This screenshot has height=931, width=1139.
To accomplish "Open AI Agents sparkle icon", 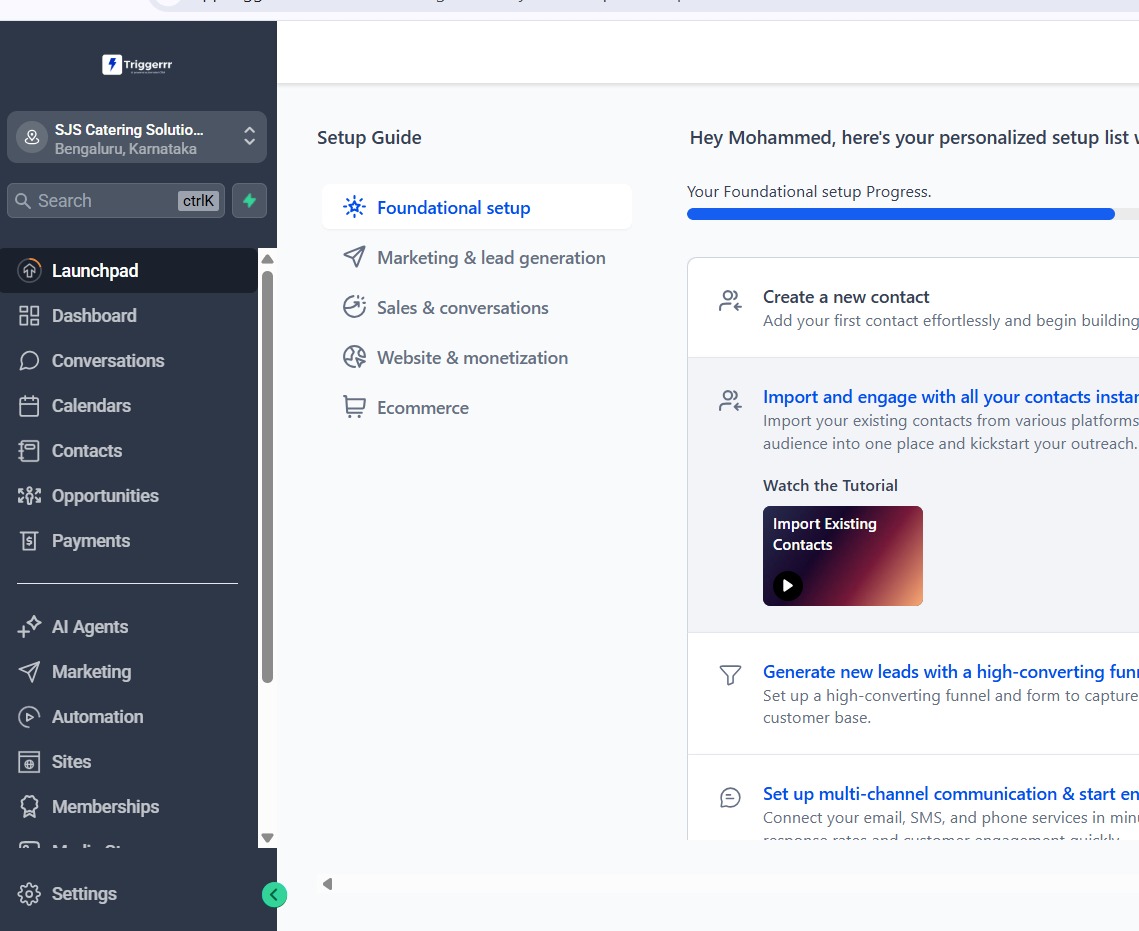I will point(29,627).
